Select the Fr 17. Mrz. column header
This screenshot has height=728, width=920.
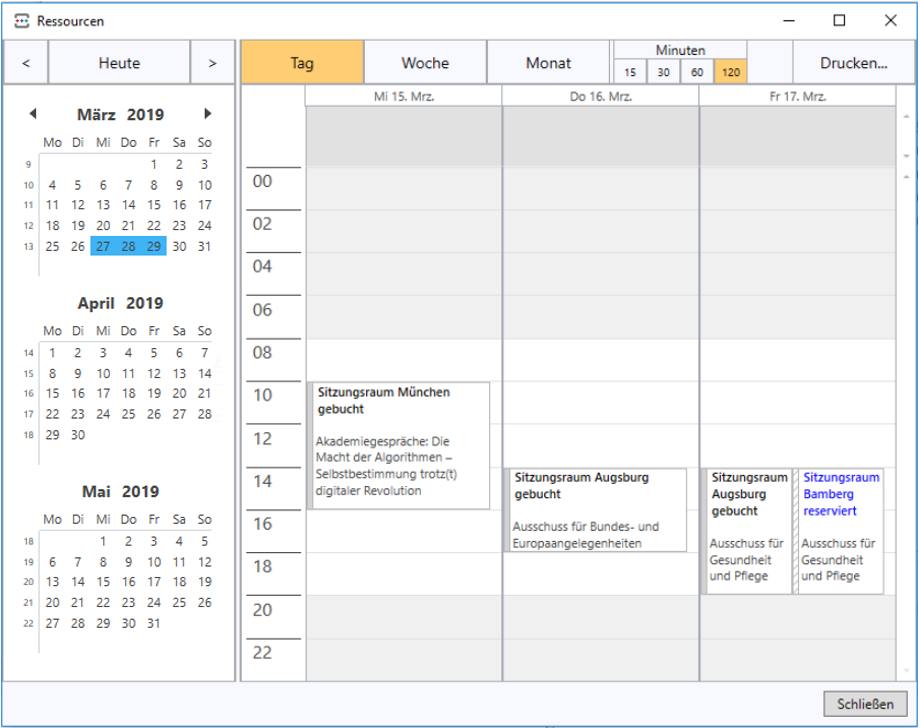pyautogui.click(x=797, y=96)
